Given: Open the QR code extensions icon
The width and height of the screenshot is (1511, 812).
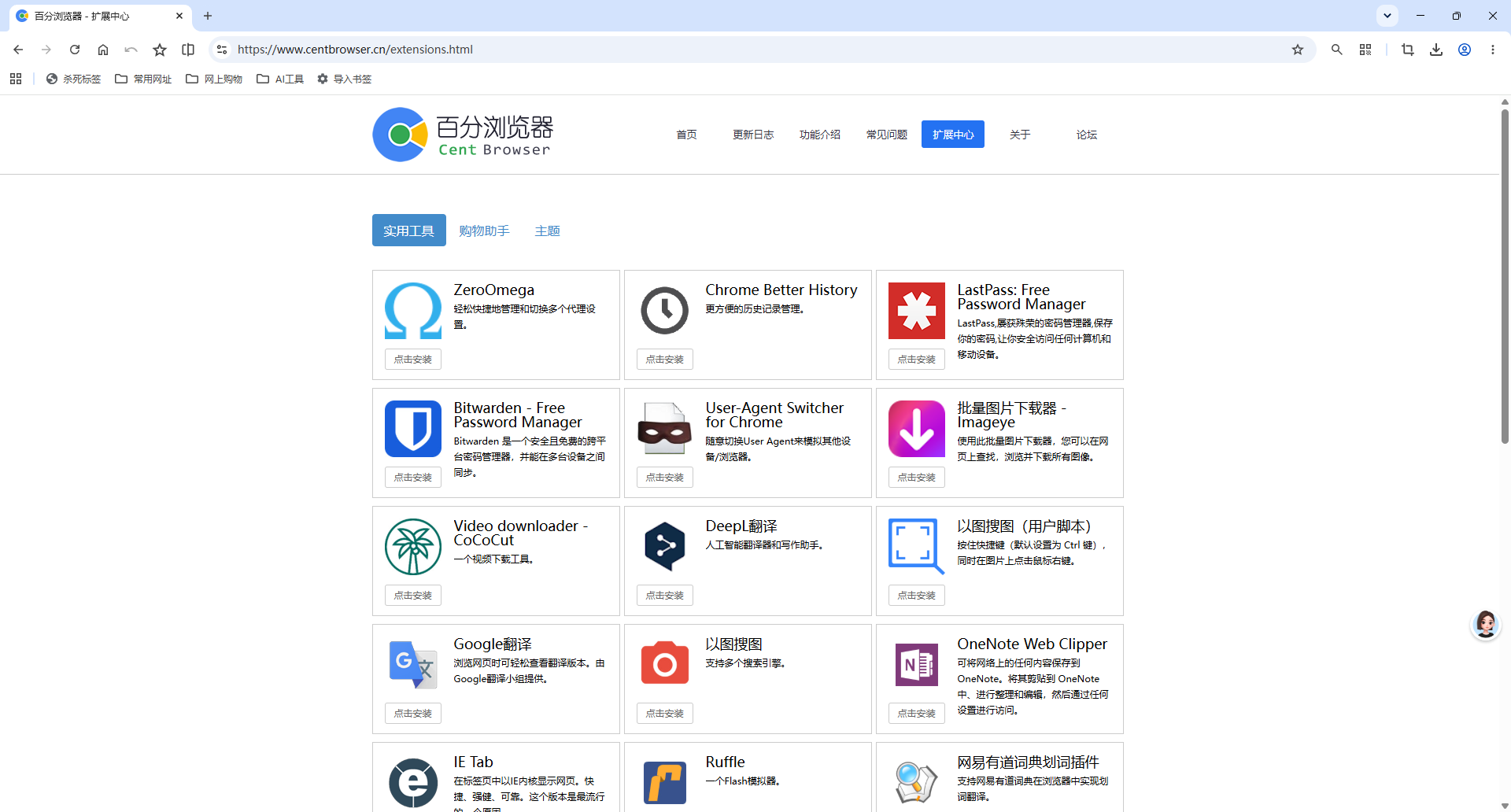Looking at the screenshot, I should 1365,50.
